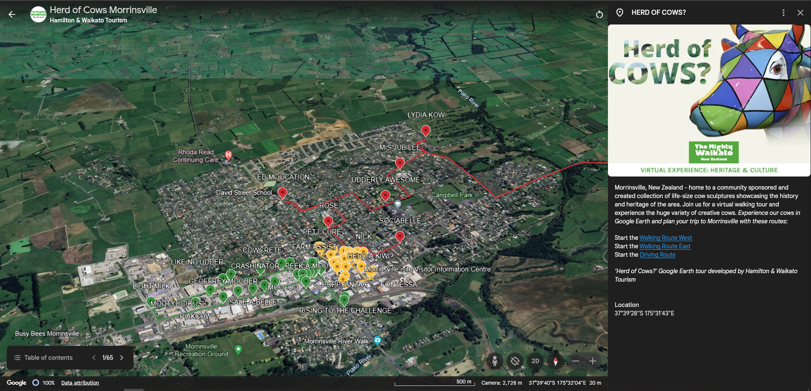811x391 pixels.
Task: Close the HERD OF COWS? info panel
Action: click(800, 12)
